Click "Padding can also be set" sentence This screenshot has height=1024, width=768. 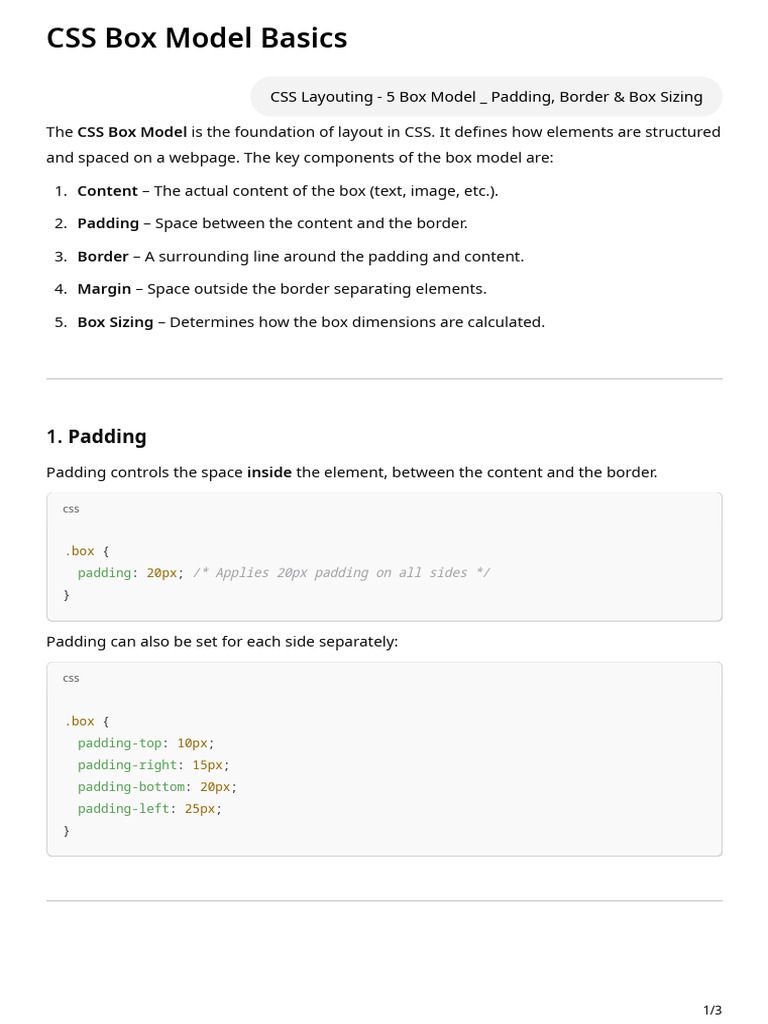(x=222, y=641)
